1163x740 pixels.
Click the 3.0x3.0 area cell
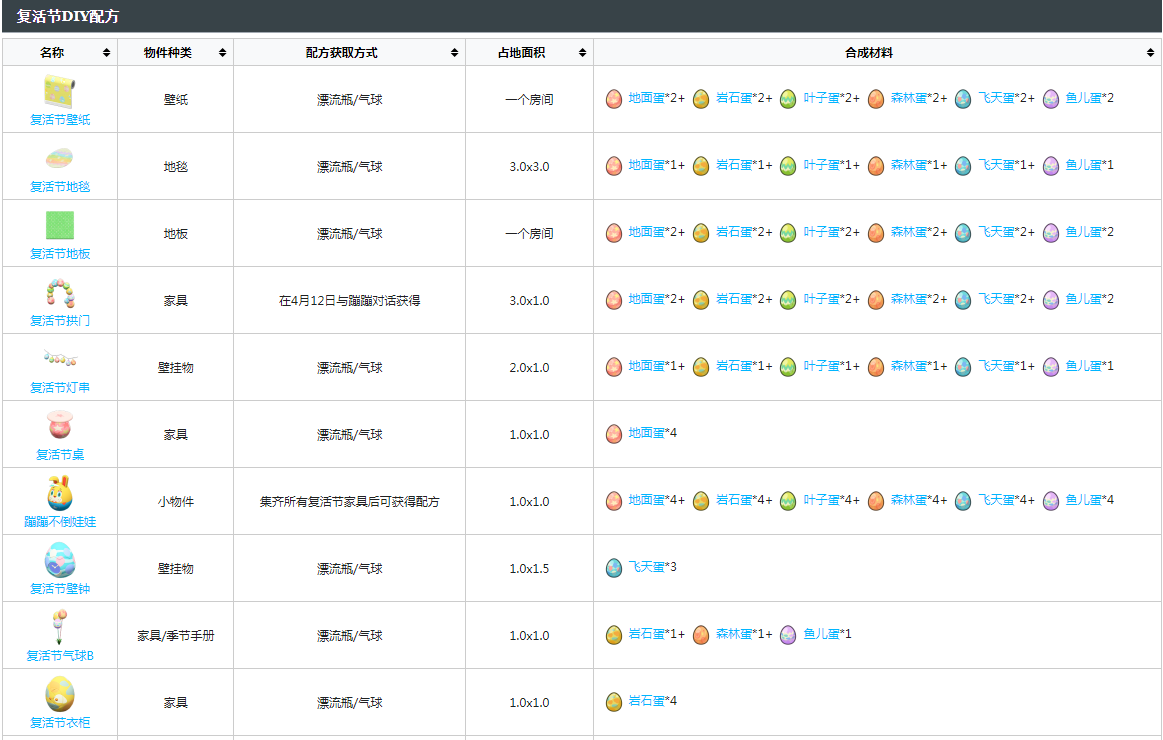click(x=530, y=167)
